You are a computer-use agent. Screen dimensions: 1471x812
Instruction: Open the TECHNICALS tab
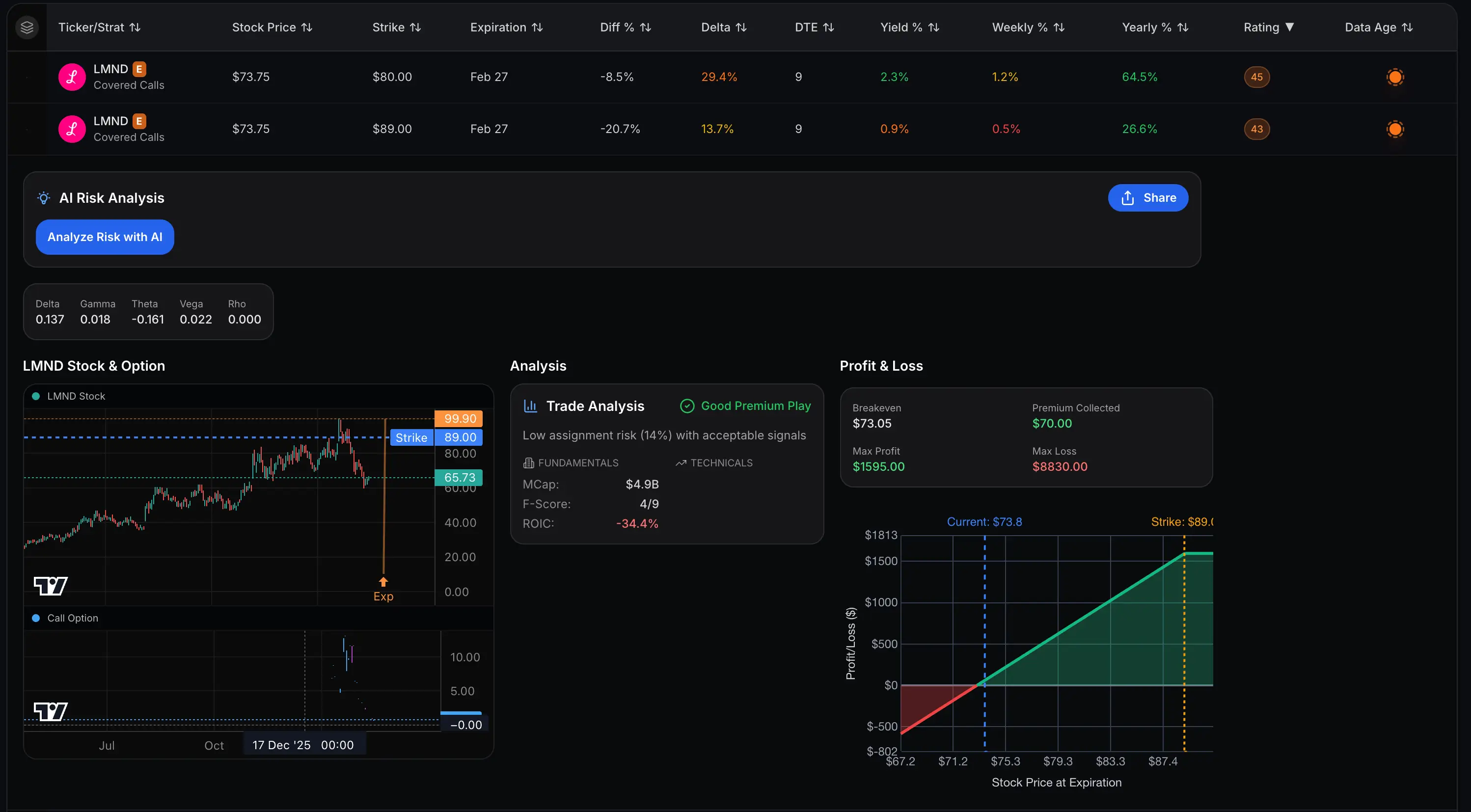pyautogui.click(x=714, y=463)
